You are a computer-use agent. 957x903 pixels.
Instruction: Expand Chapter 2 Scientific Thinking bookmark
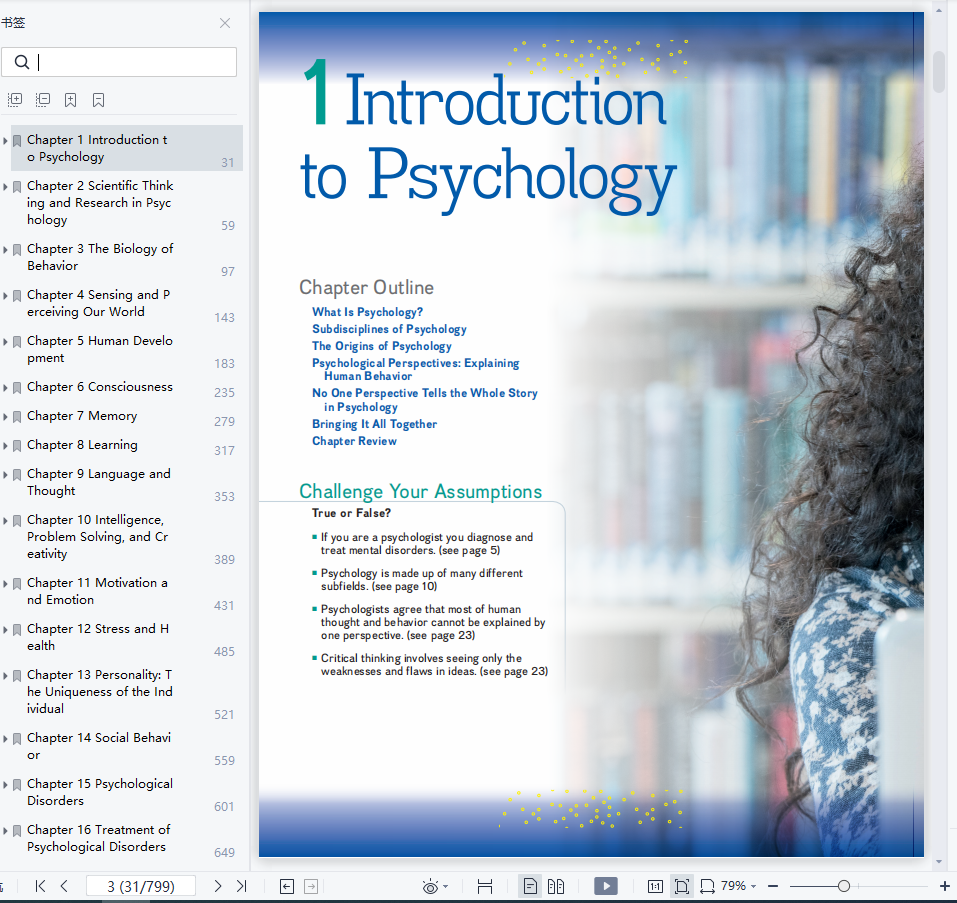coord(5,187)
